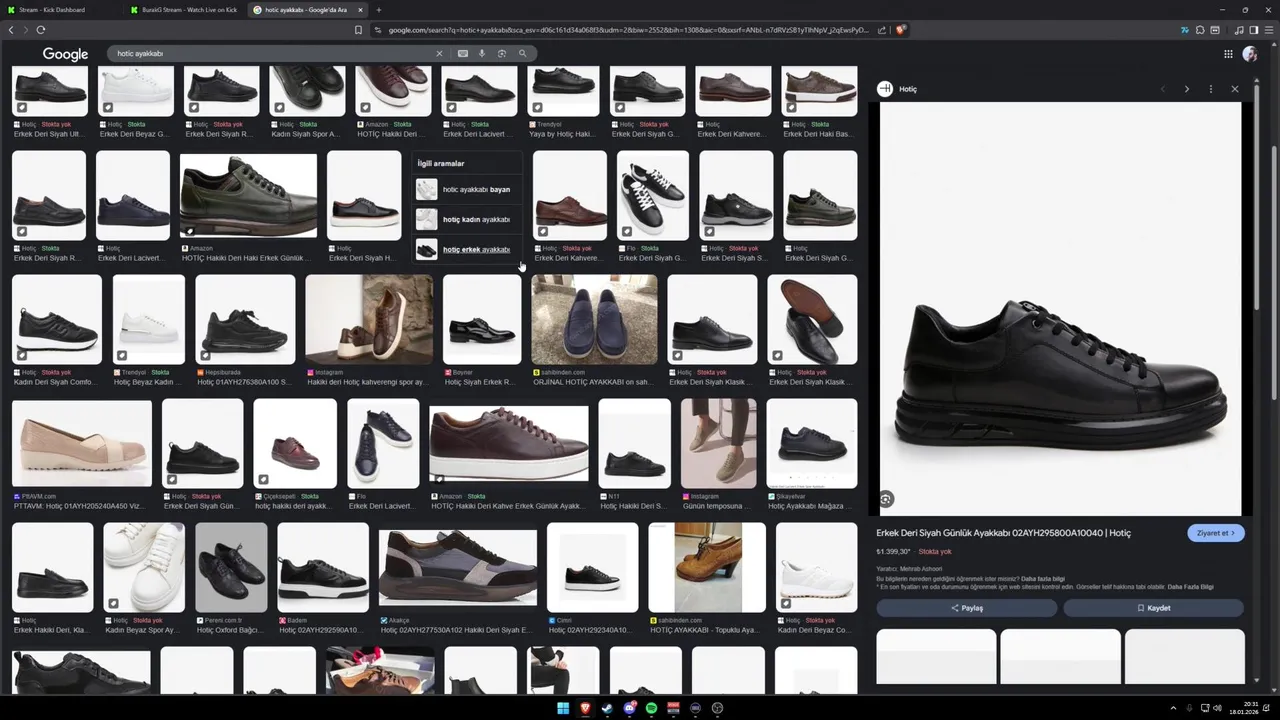Click the Paylaş share button
The height and width of the screenshot is (720, 1280).
tap(966, 608)
